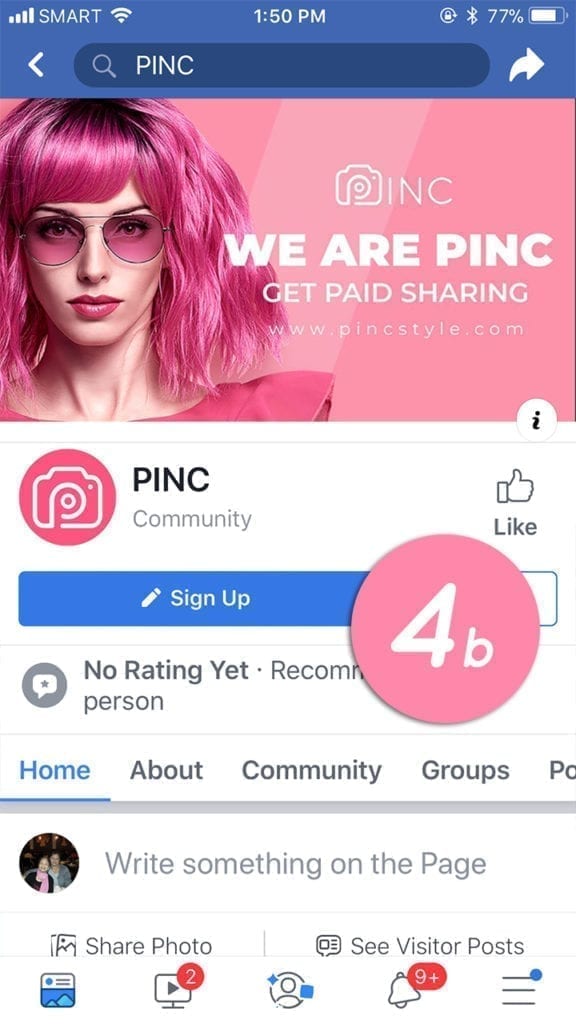Viewport: 576px width, 1024px height.
Task: Click the Share Photo button
Action: click(131, 946)
